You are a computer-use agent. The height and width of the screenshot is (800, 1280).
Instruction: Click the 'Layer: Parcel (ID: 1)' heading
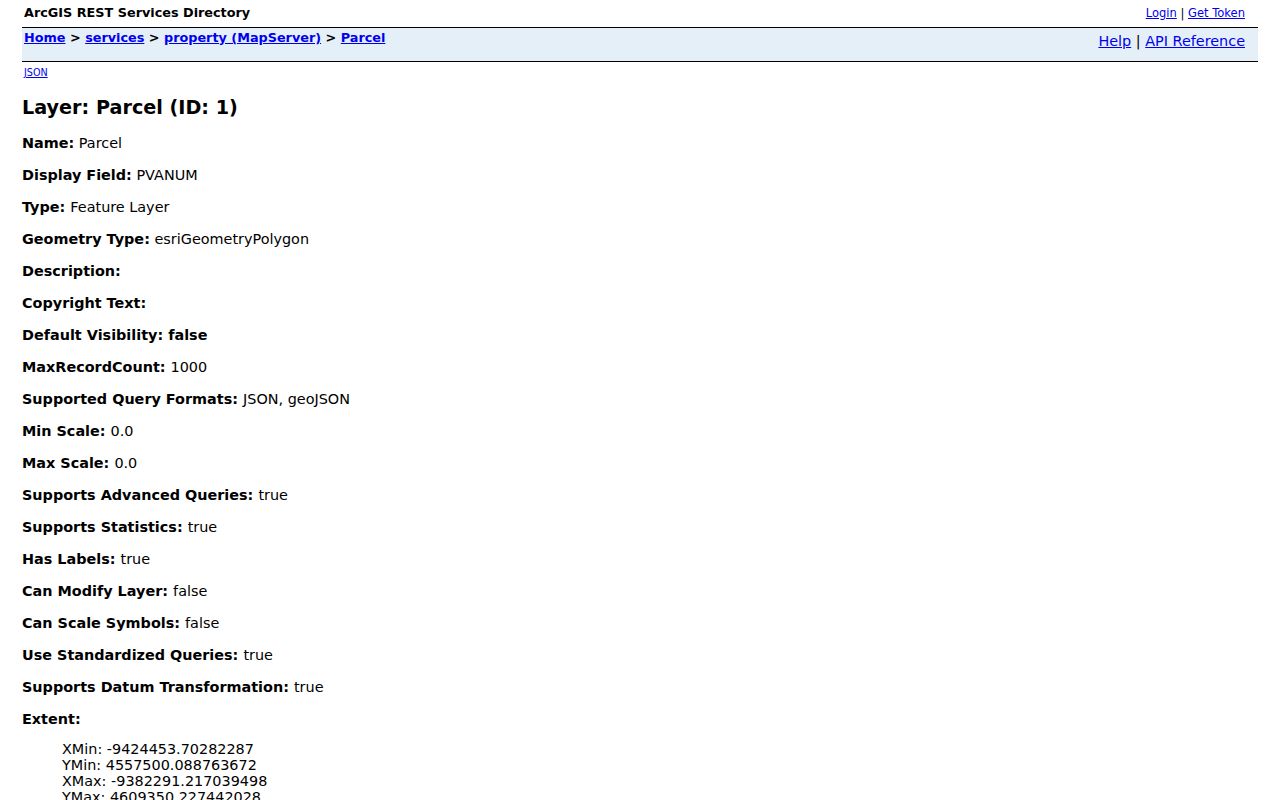[x=130, y=107]
